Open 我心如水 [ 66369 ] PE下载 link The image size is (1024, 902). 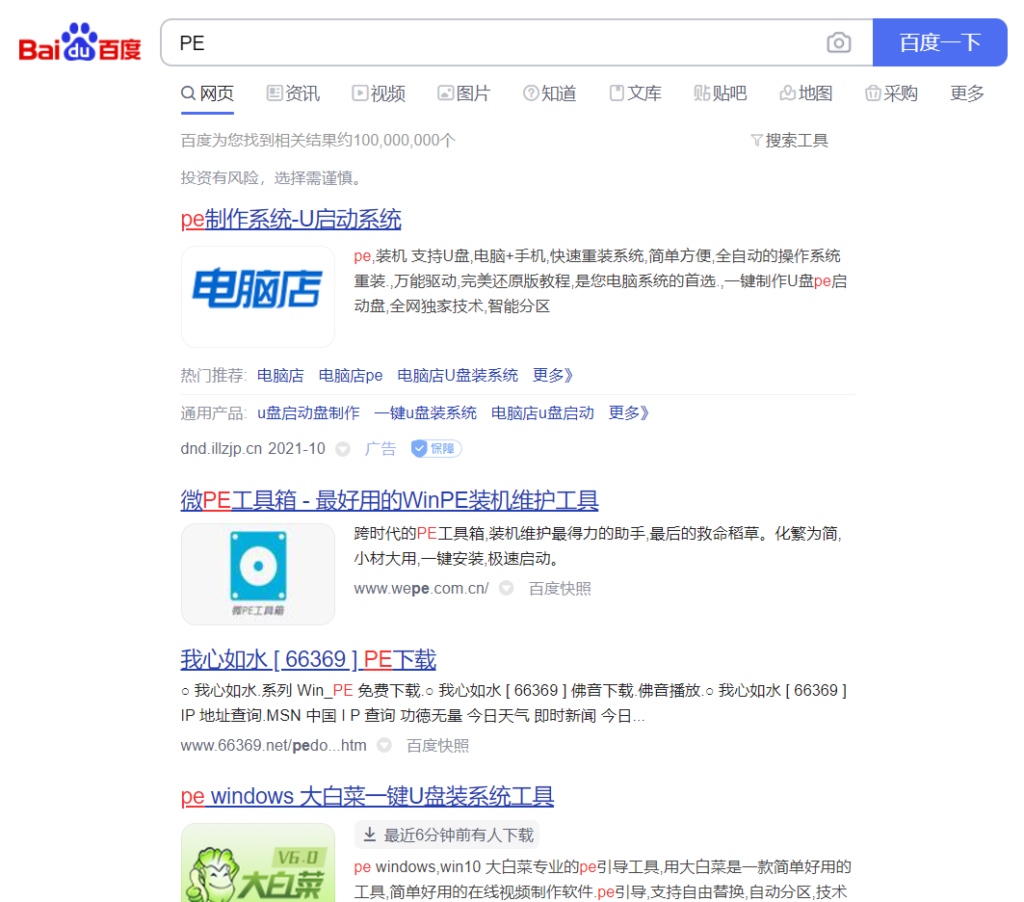pyautogui.click(x=308, y=660)
